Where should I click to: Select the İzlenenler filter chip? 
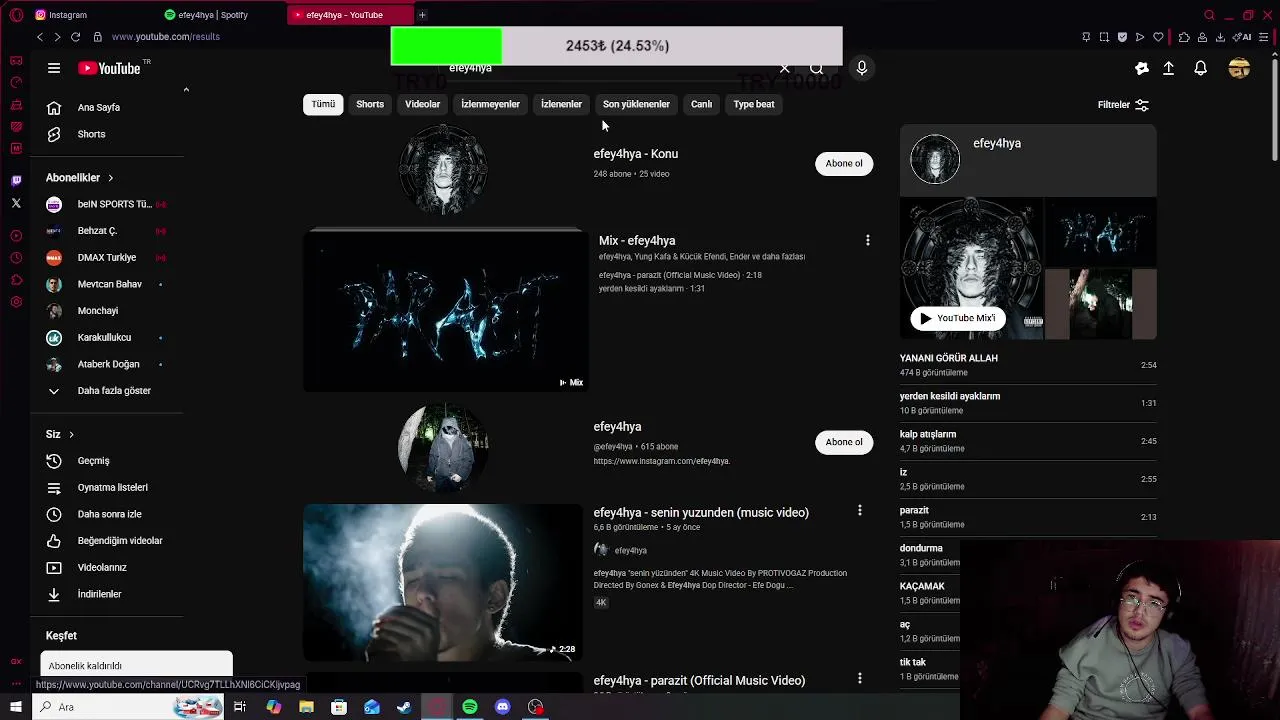point(561,104)
